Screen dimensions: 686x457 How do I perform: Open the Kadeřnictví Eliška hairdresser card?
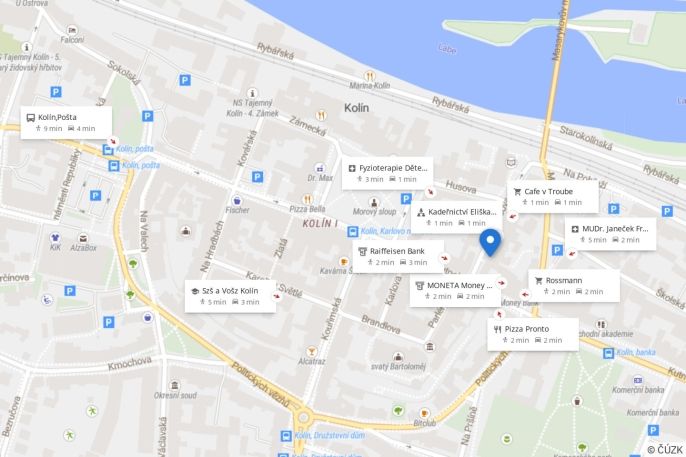[456, 217]
